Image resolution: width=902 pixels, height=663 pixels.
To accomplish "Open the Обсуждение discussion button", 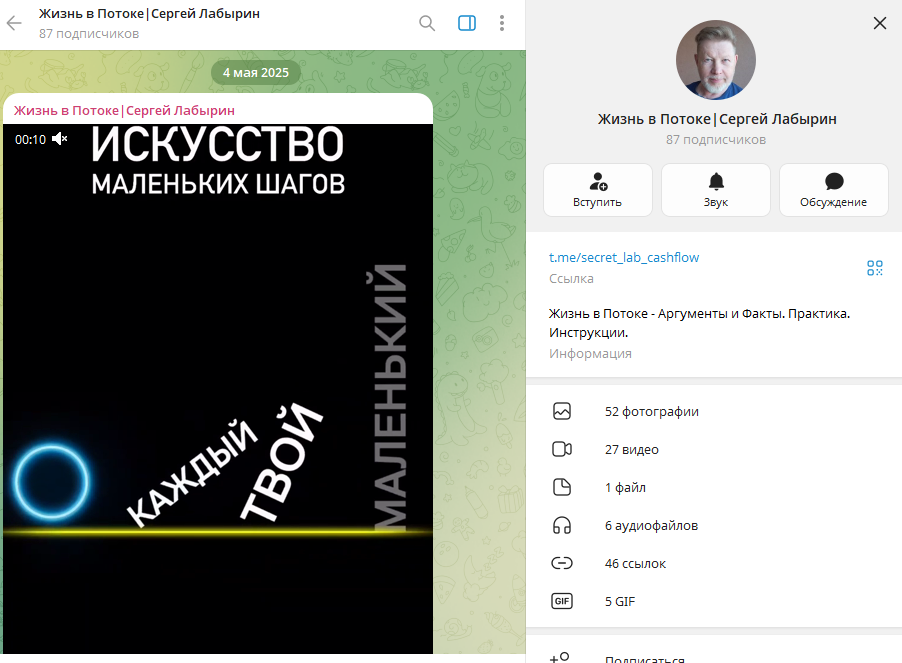I will point(834,190).
